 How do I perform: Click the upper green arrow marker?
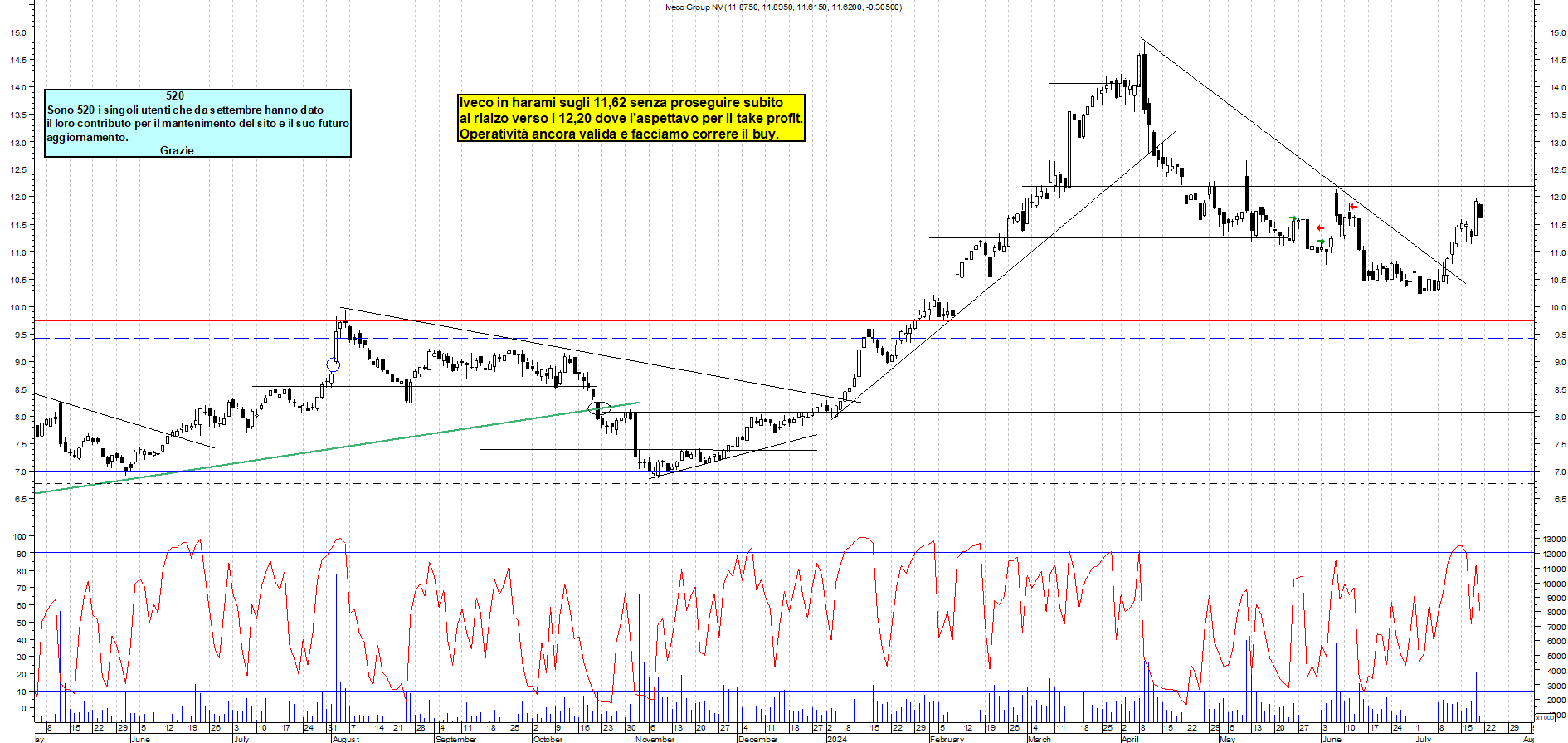[x=1293, y=218]
